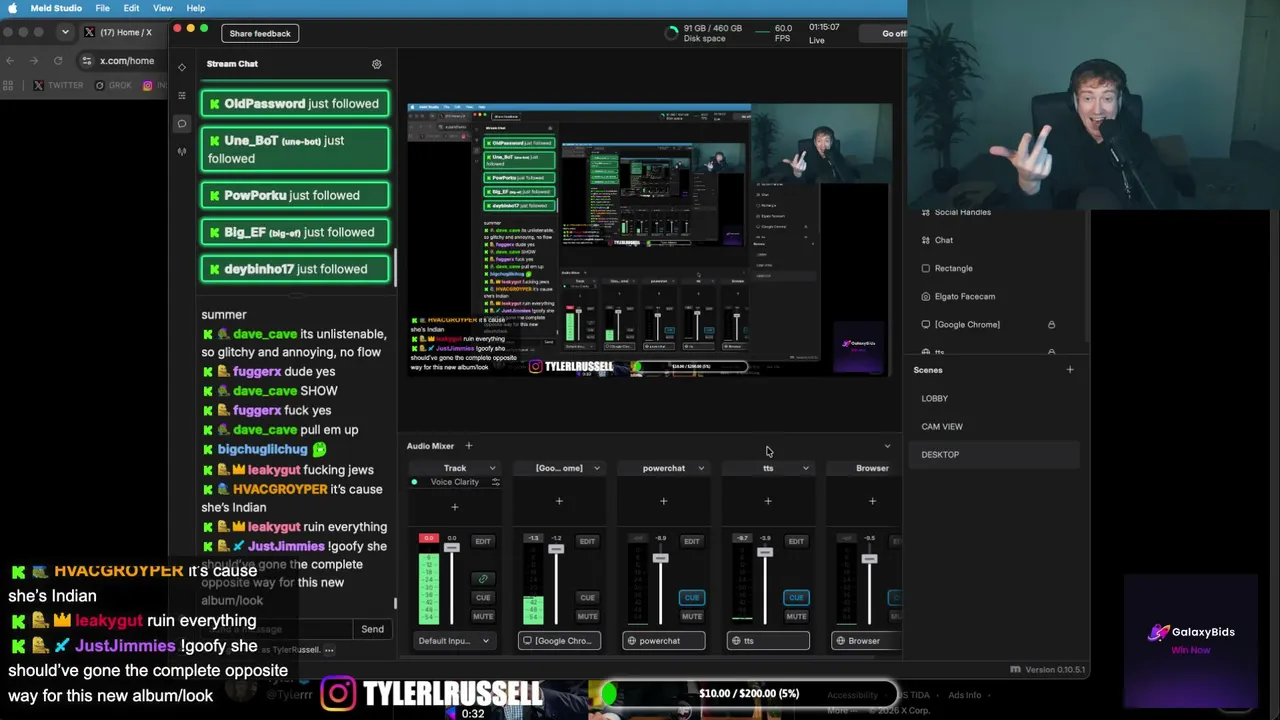1280x720 pixels.
Task: Open the View menu
Action: pyautogui.click(x=162, y=8)
